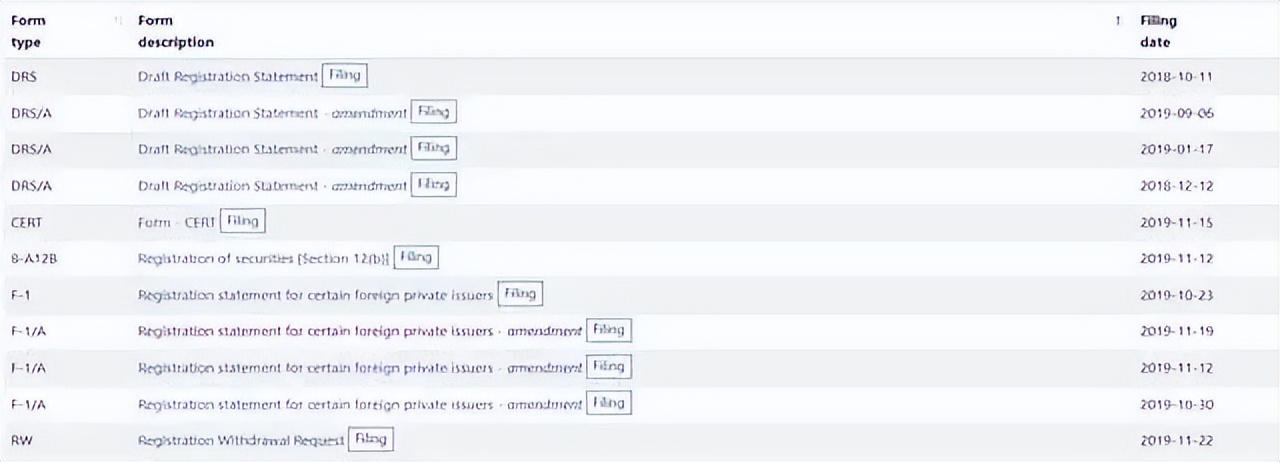This screenshot has width=1280, height=462.
Task: Click Filing button in the 8-A12B row
Action: (x=416, y=257)
